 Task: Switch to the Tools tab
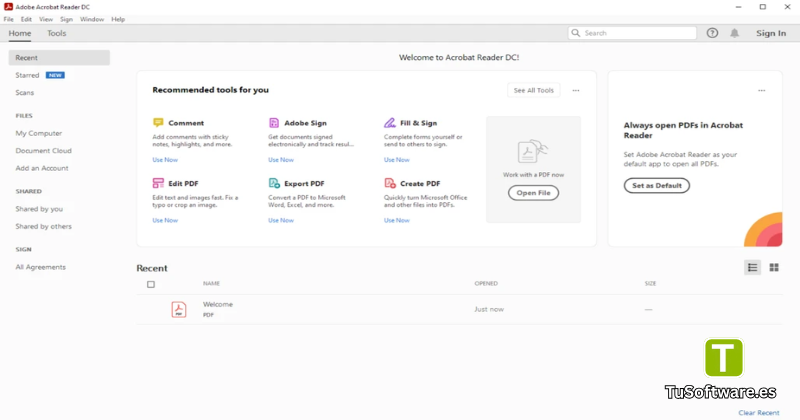(57, 33)
